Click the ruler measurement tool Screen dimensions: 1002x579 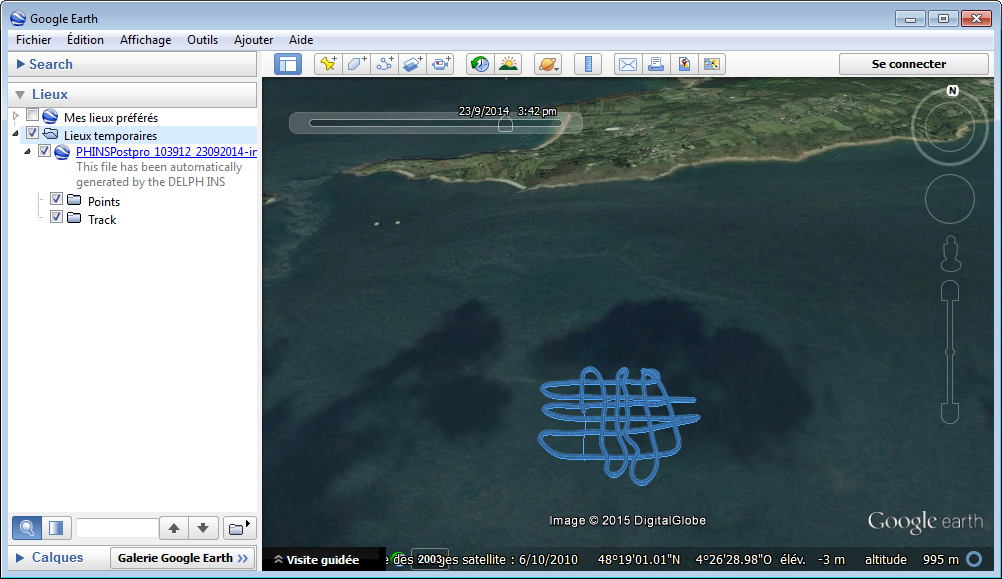pyautogui.click(x=588, y=64)
